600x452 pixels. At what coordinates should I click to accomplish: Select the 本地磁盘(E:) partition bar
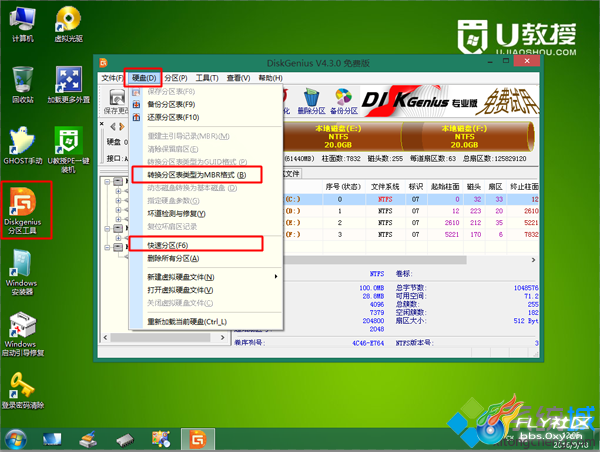pyautogui.click(x=342, y=136)
